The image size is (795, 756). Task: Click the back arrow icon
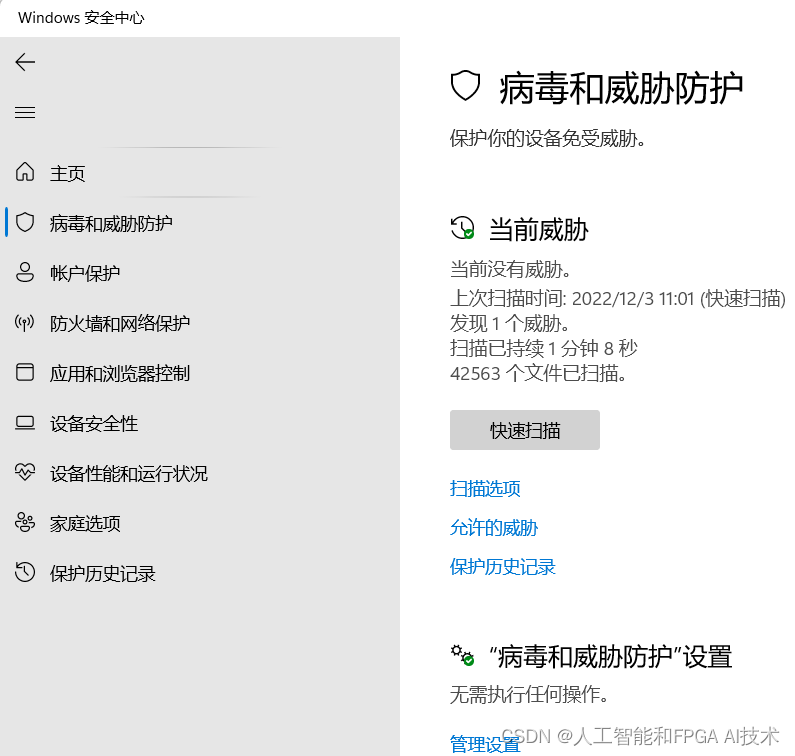click(x=25, y=62)
